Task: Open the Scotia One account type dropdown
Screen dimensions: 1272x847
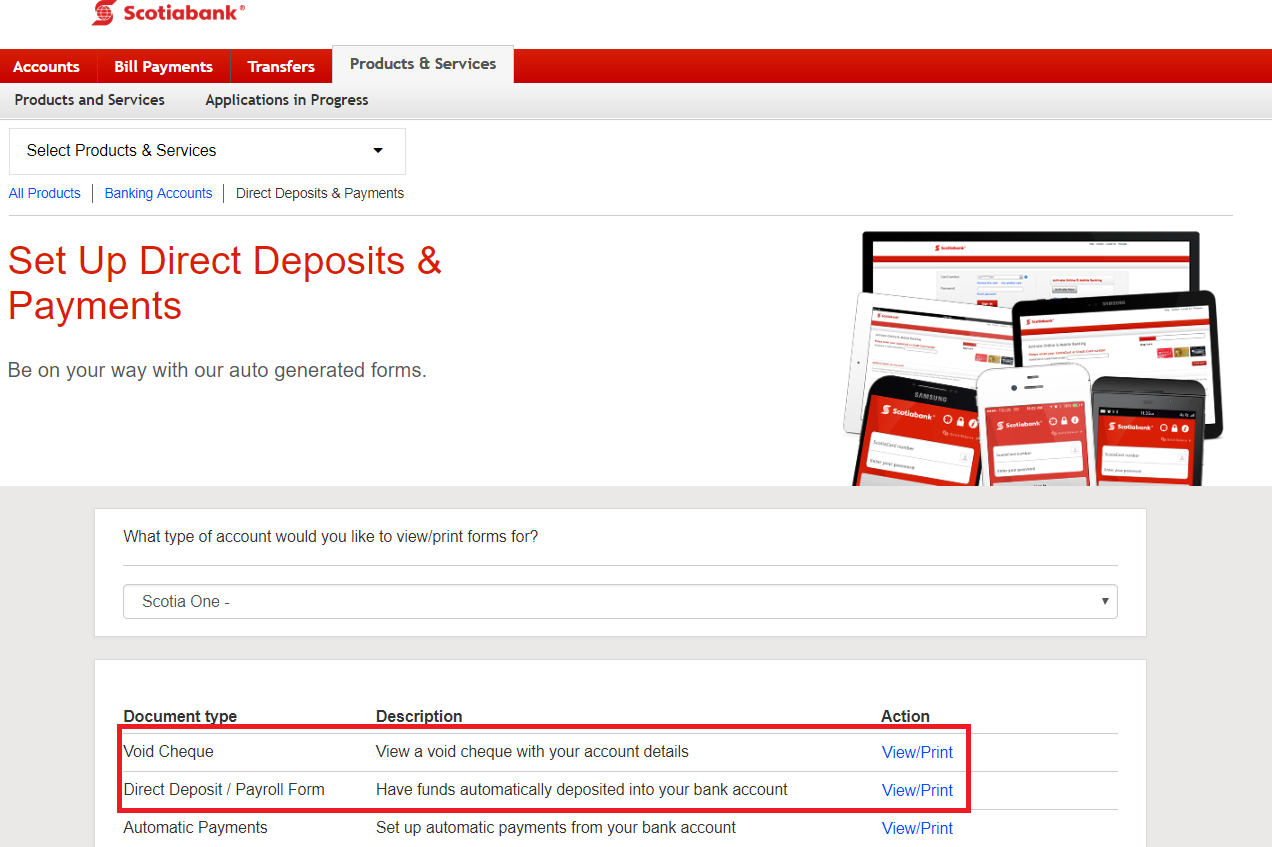Action: 620,602
